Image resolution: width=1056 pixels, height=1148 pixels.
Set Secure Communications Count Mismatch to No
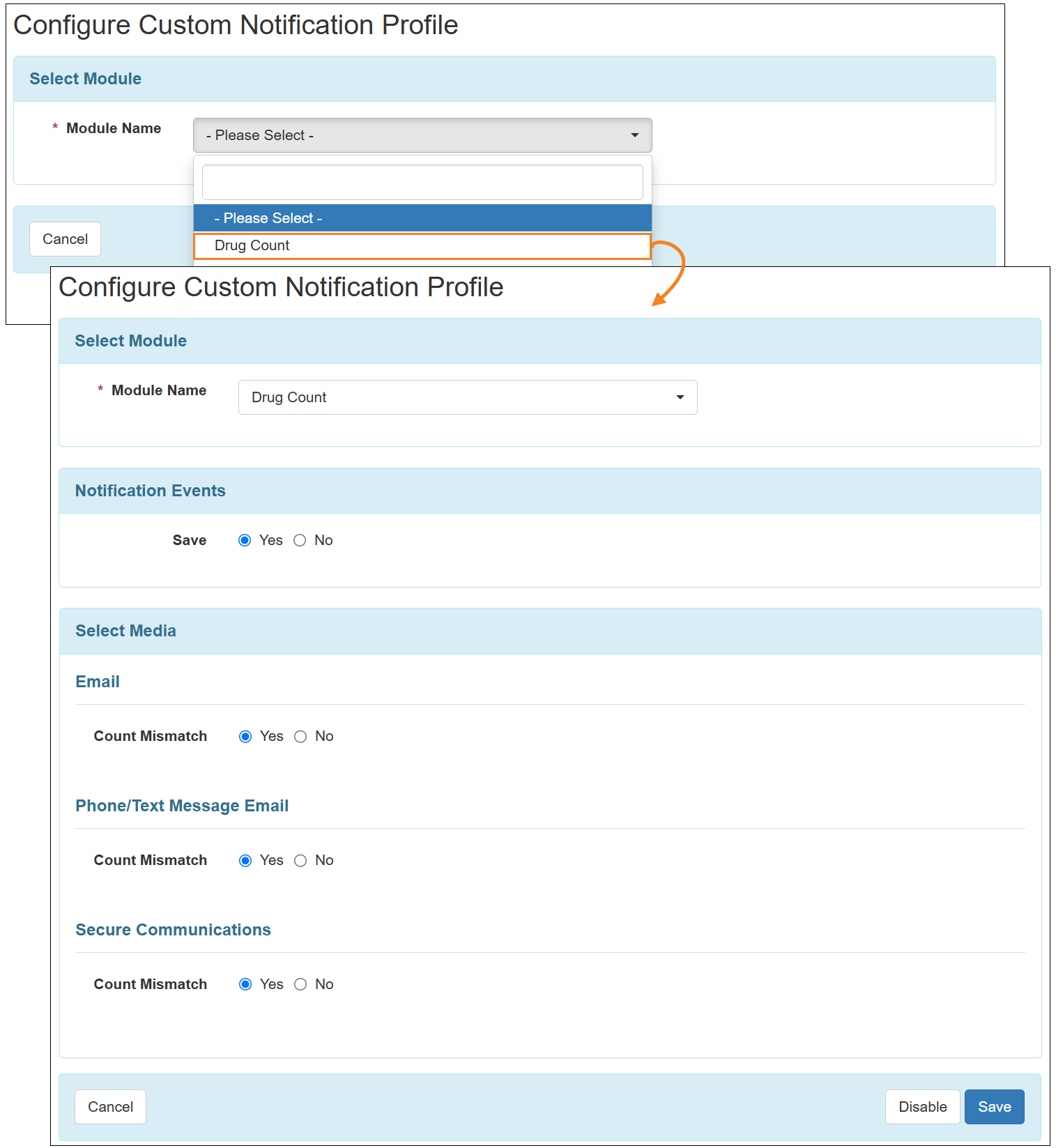pyautogui.click(x=300, y=984)
